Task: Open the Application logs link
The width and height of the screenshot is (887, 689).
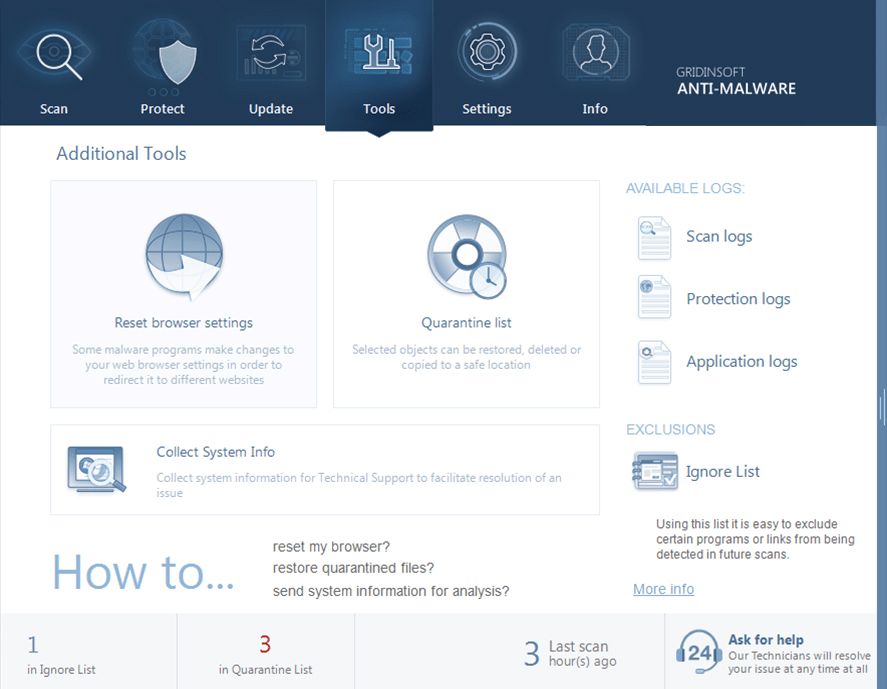Action: tap(742, 361)
